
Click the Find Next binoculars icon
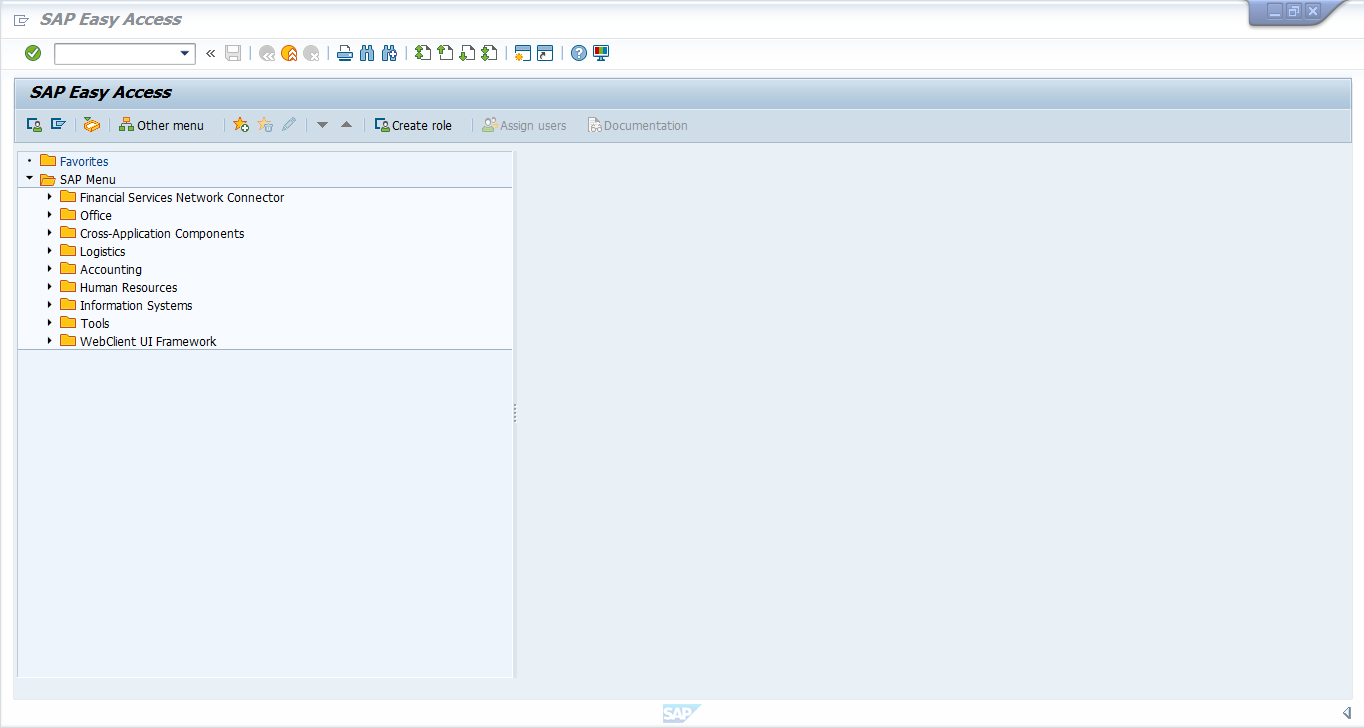389,53
